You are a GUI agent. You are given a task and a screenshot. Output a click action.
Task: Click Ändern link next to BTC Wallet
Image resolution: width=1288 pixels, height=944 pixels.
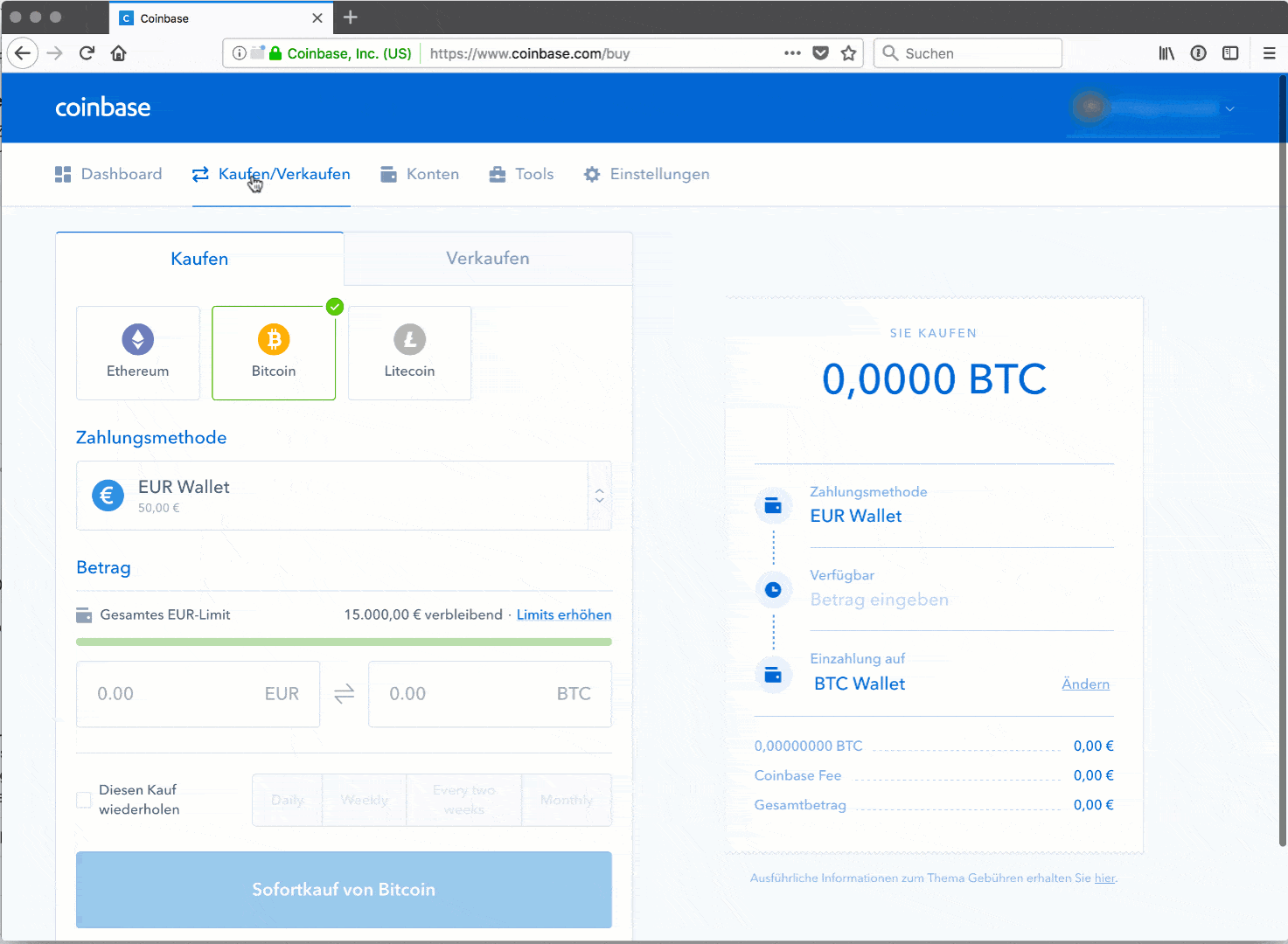point(1085,684)
